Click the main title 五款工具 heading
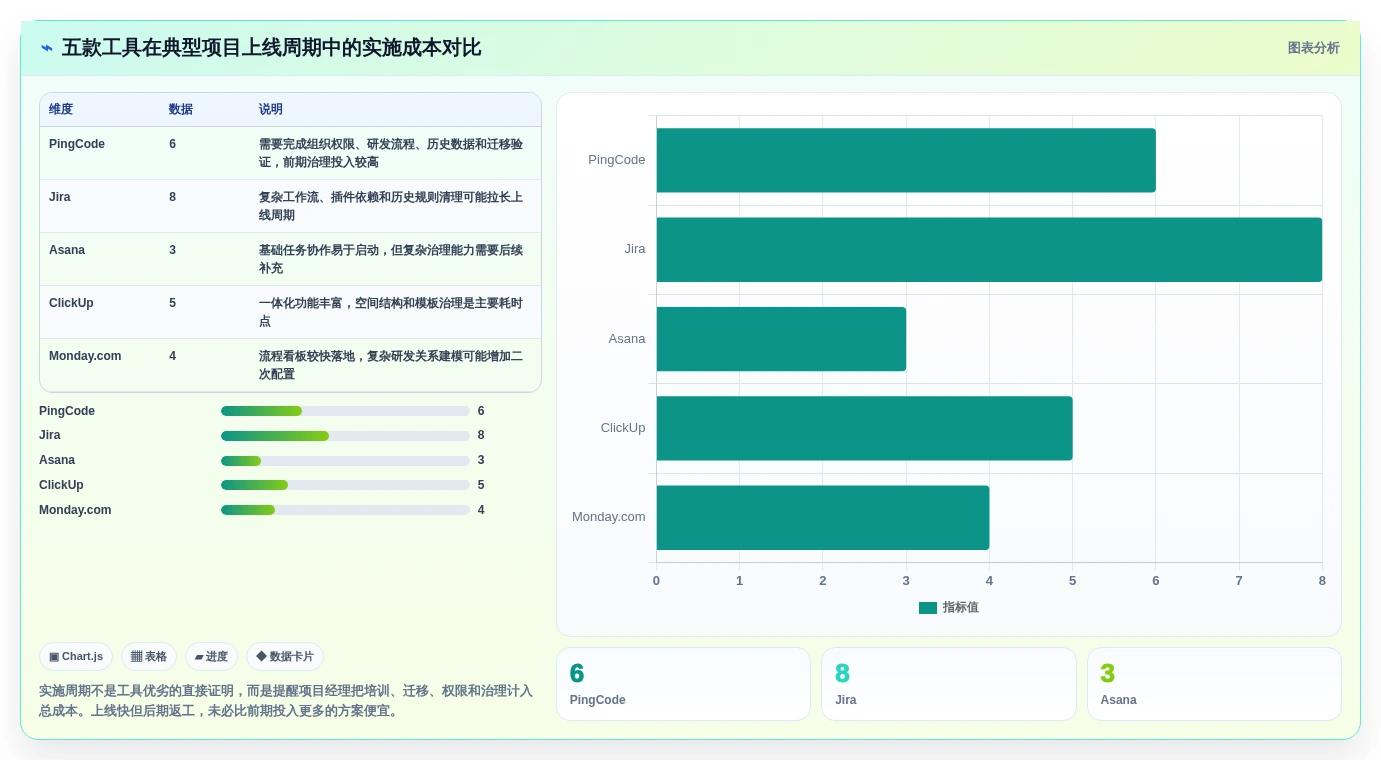The image size is (1381, 760). pyautogui.click(x=271, y=48)
